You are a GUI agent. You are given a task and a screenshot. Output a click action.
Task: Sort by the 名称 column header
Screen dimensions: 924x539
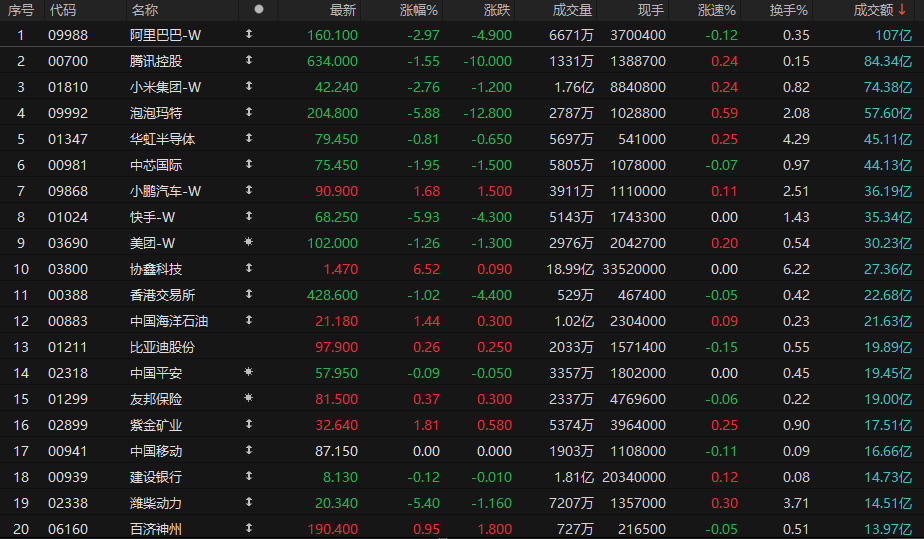[x=144, y=10]
